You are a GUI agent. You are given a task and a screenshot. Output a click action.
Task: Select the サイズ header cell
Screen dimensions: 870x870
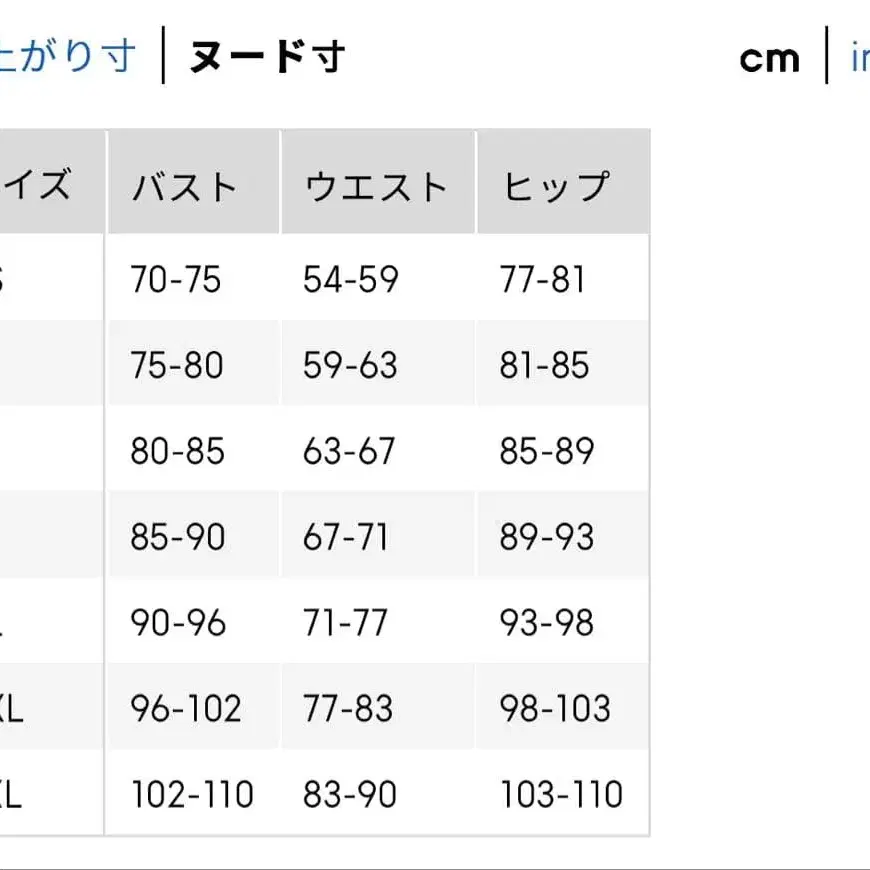click(40, 184)
